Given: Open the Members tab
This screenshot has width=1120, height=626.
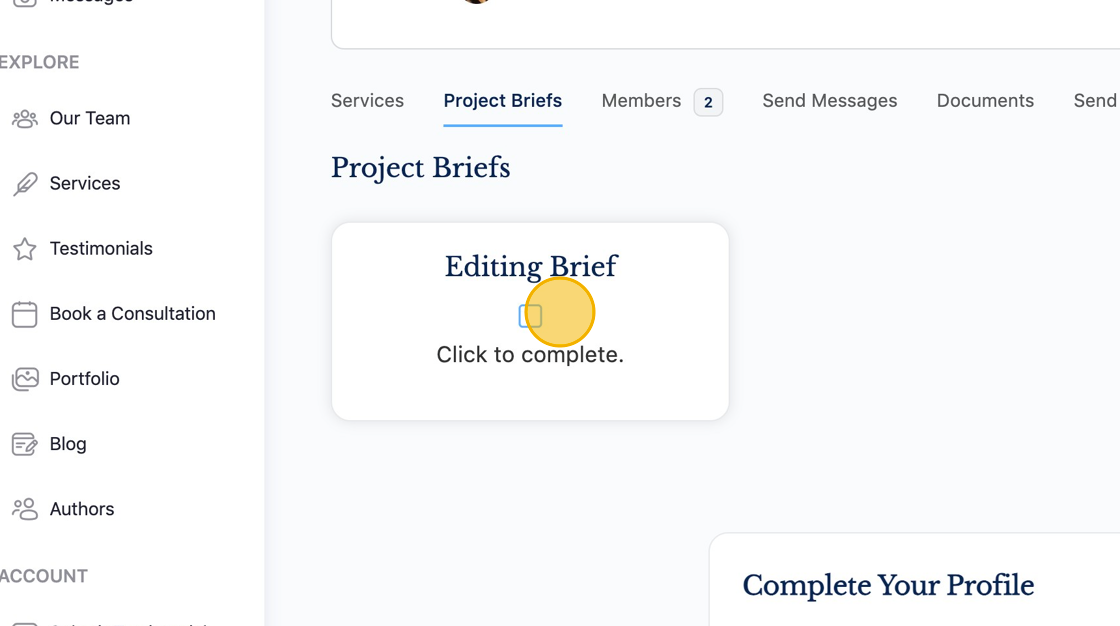Looking at the screenshot, I should tap(641, 101).
